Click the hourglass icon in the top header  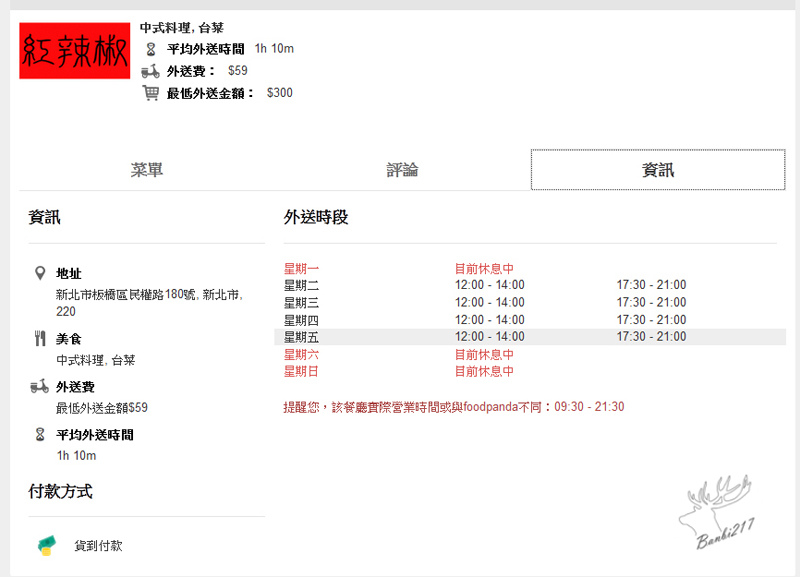coord(151,49)
